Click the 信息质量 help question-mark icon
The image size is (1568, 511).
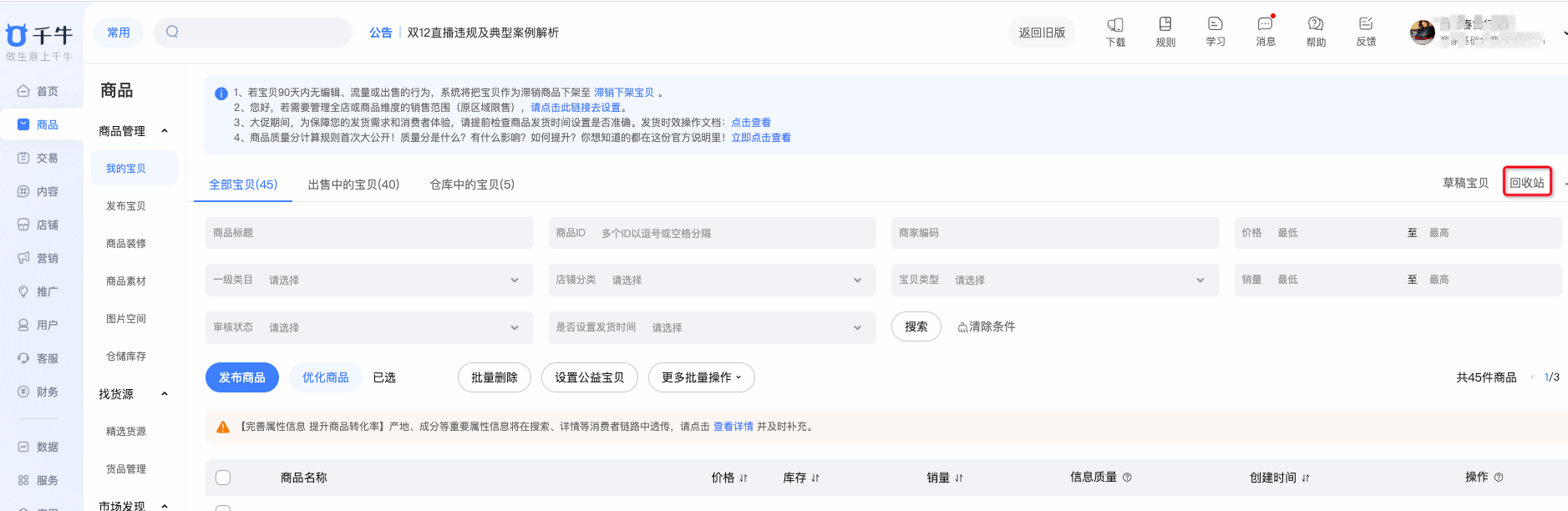coord(1127,478)
